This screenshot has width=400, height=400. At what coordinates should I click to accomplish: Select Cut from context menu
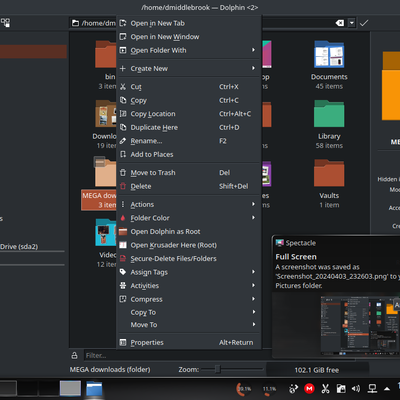[x=189, y=87]
